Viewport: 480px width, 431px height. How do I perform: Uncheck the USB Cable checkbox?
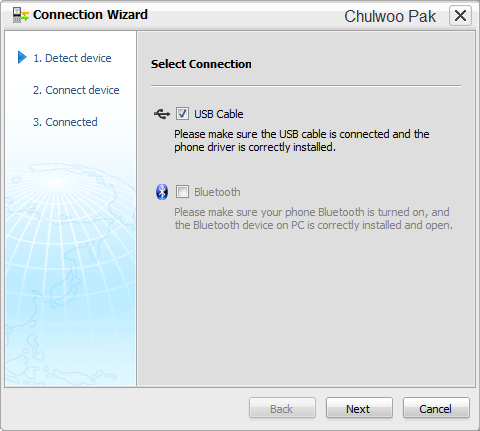[x=182, y=114]
